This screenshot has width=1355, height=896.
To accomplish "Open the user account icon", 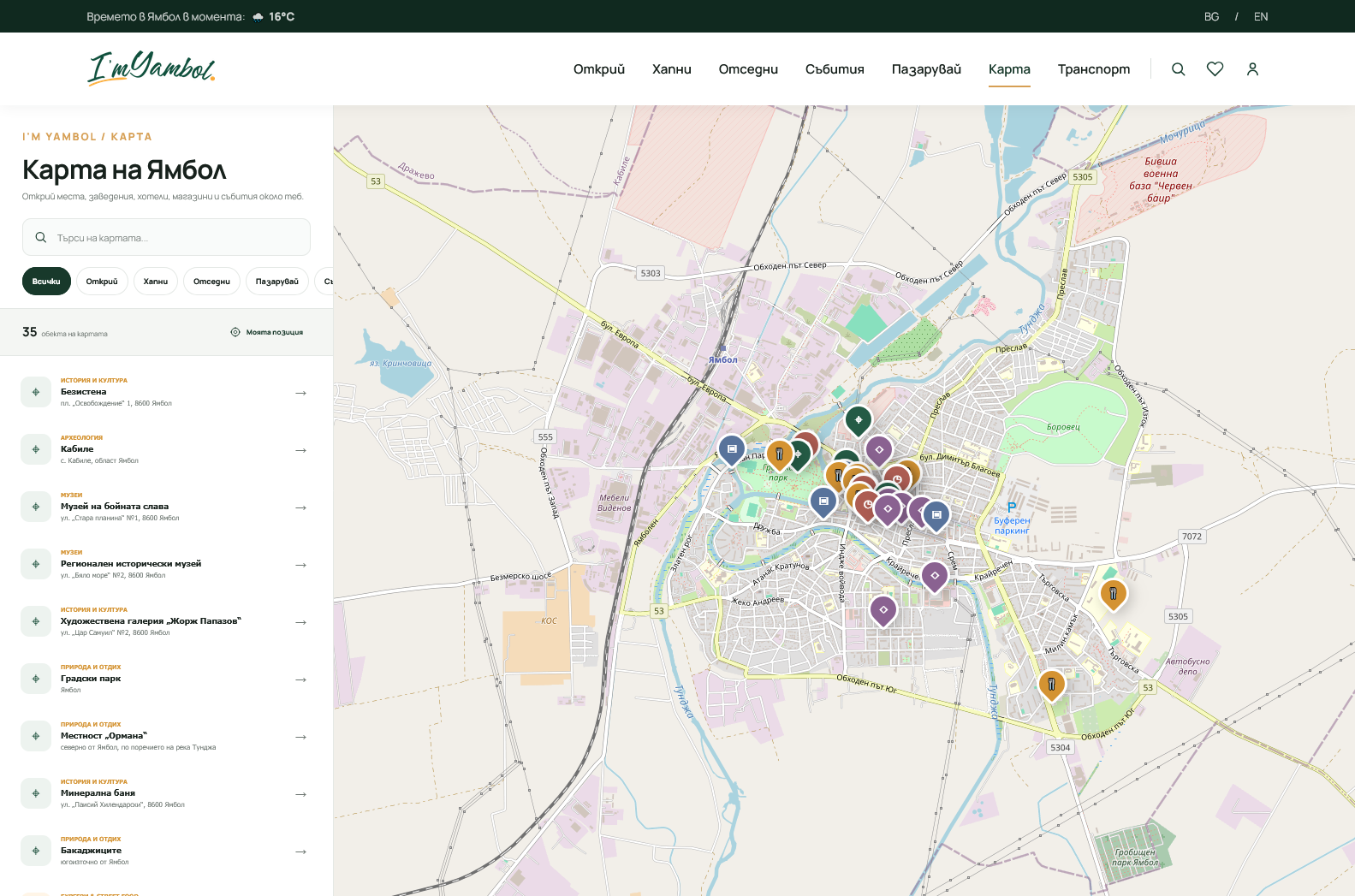I will [x=1252, y=69].
